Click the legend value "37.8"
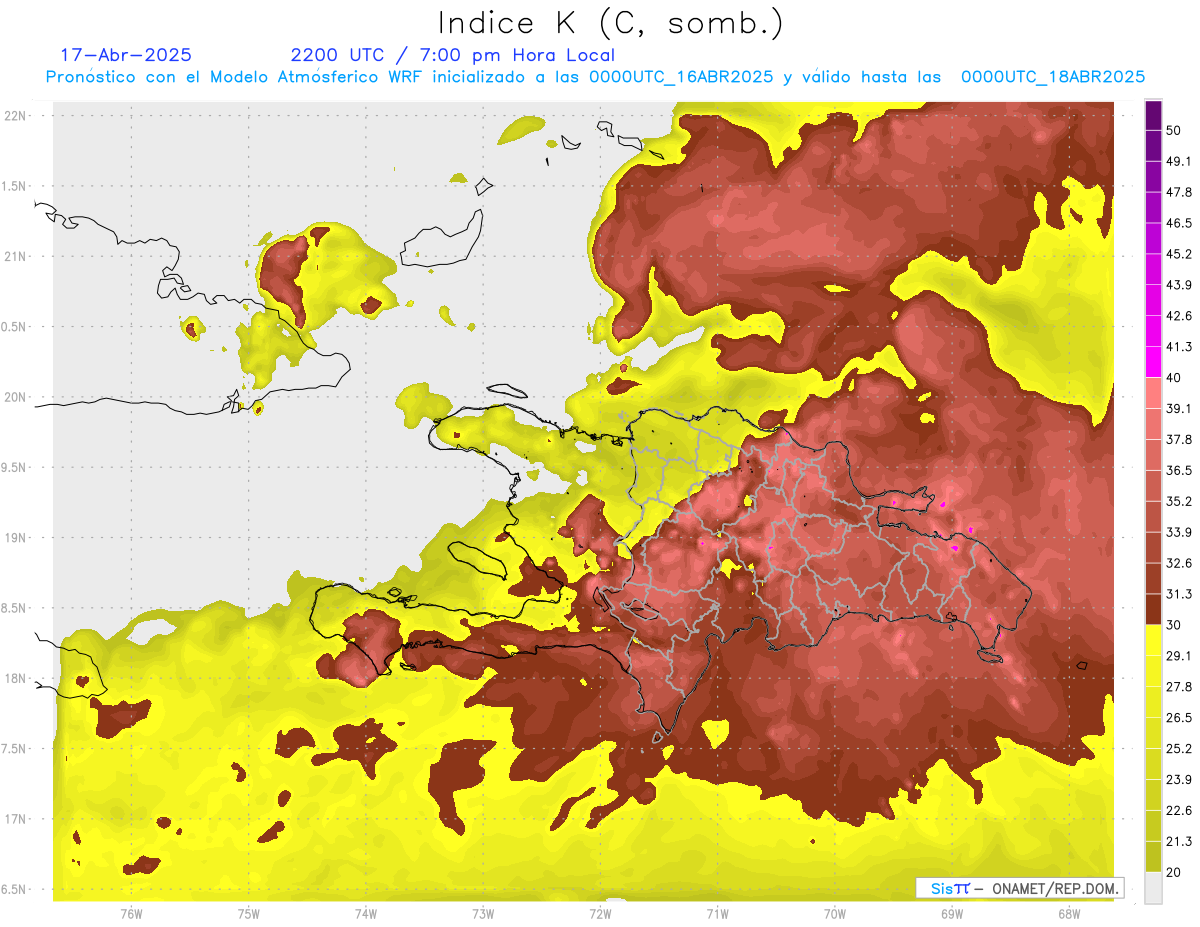 pyautogui.click(x=1179, y=439)
